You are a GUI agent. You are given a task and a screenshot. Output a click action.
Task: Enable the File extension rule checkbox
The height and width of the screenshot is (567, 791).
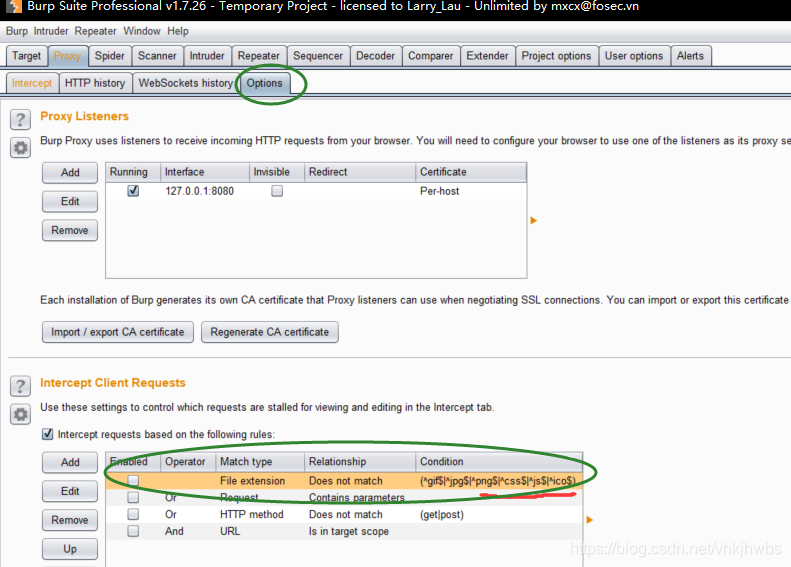point(133,480)
